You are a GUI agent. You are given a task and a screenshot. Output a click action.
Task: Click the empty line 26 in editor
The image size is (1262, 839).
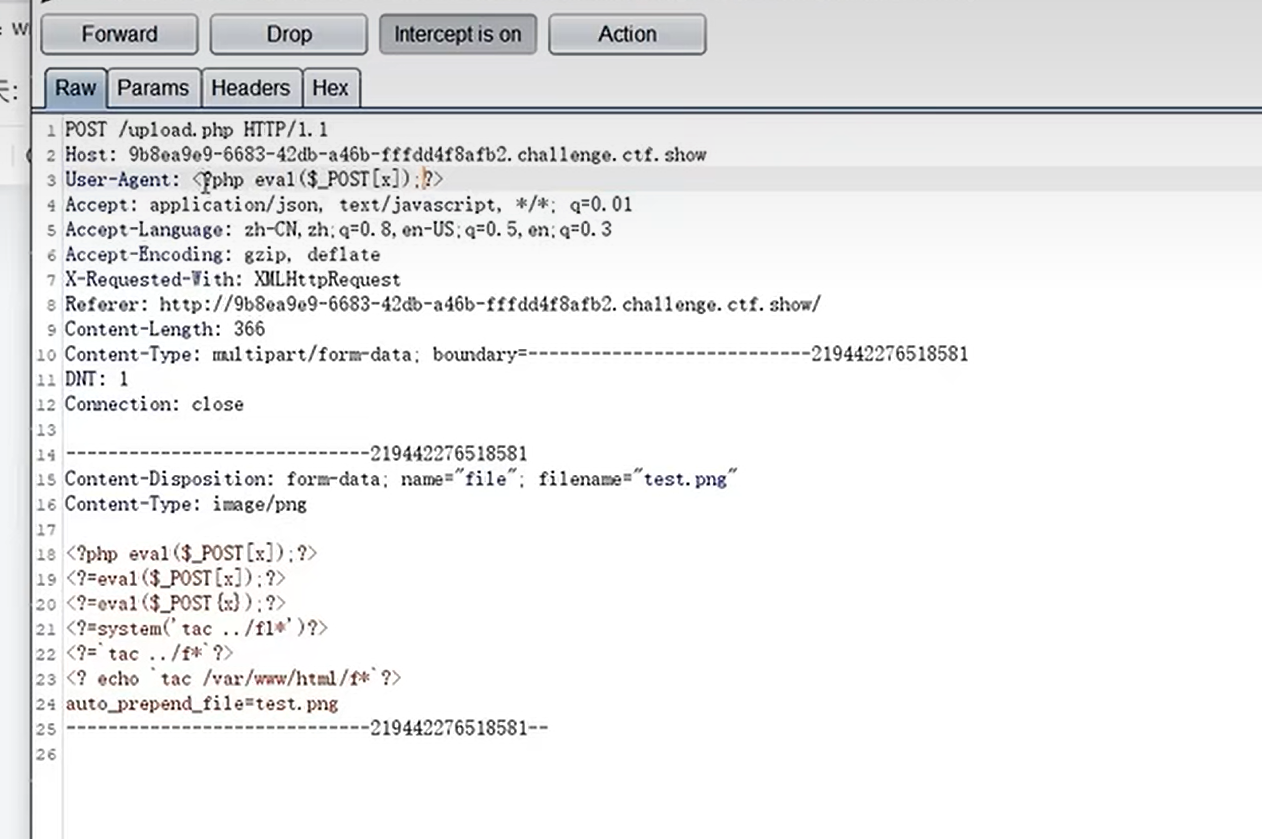[x=660, y=754]
